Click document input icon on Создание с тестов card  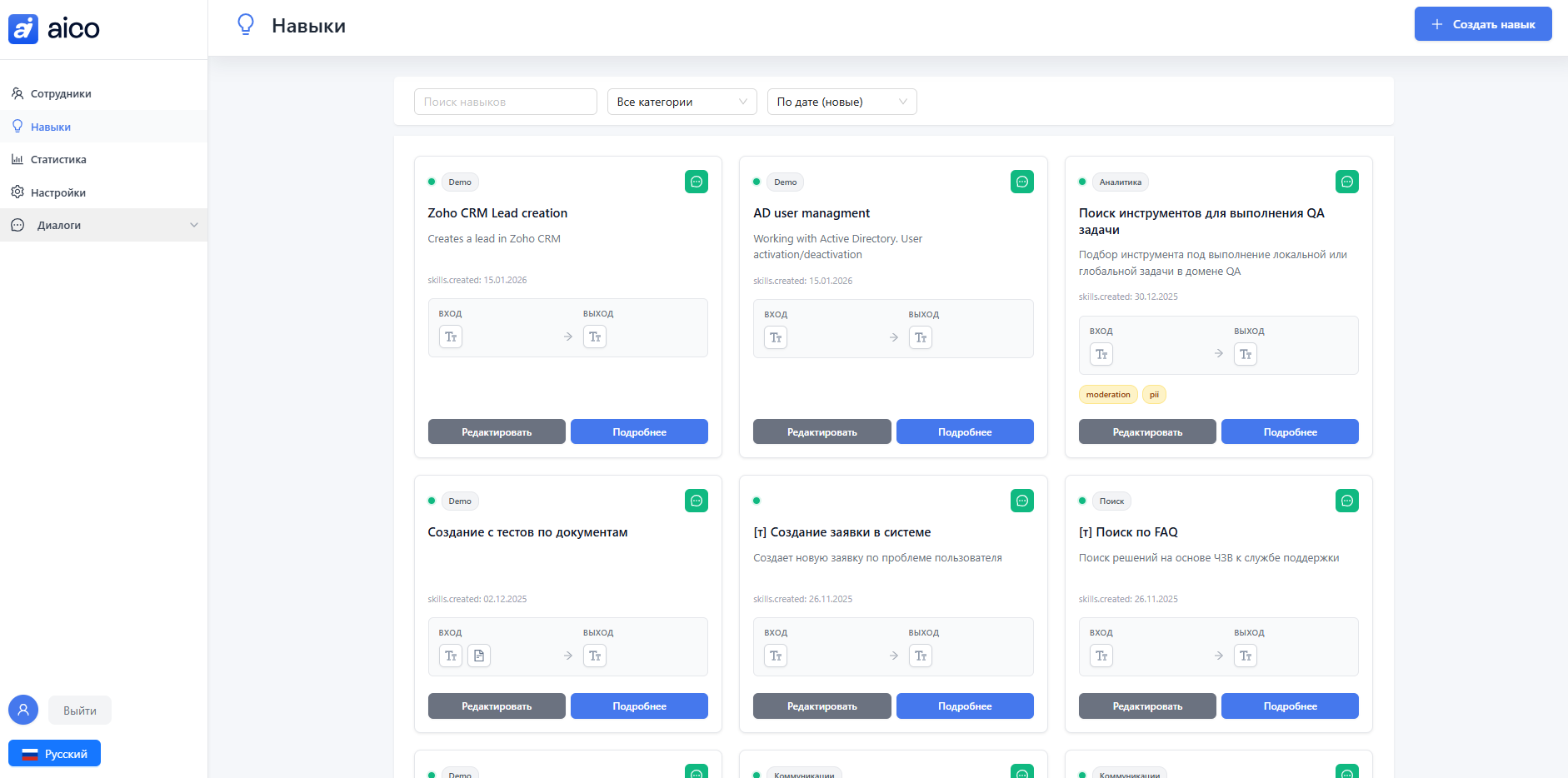(x=479, y=656)
